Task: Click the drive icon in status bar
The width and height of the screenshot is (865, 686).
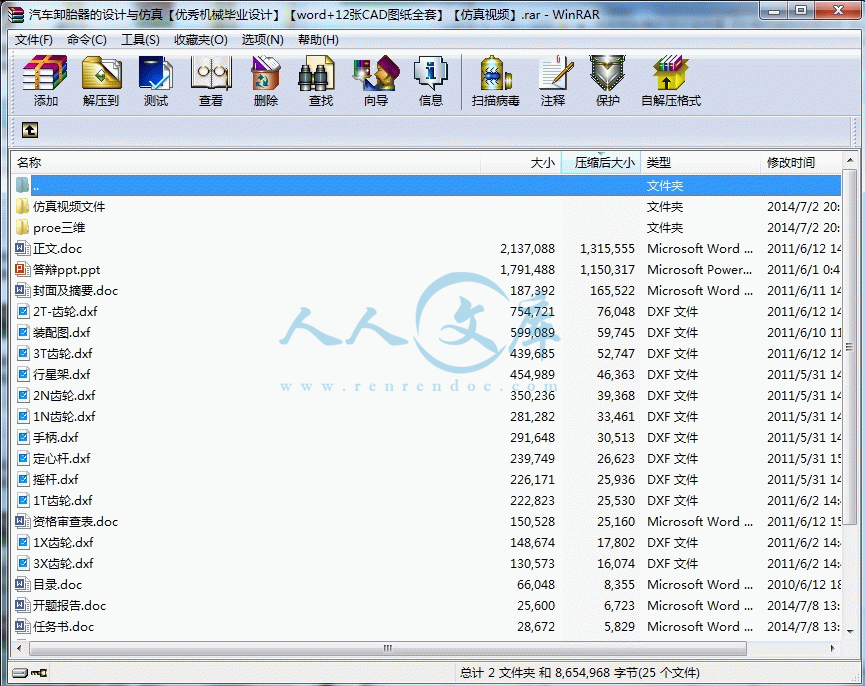Action: pyautogui.click(x=20, y=672)
